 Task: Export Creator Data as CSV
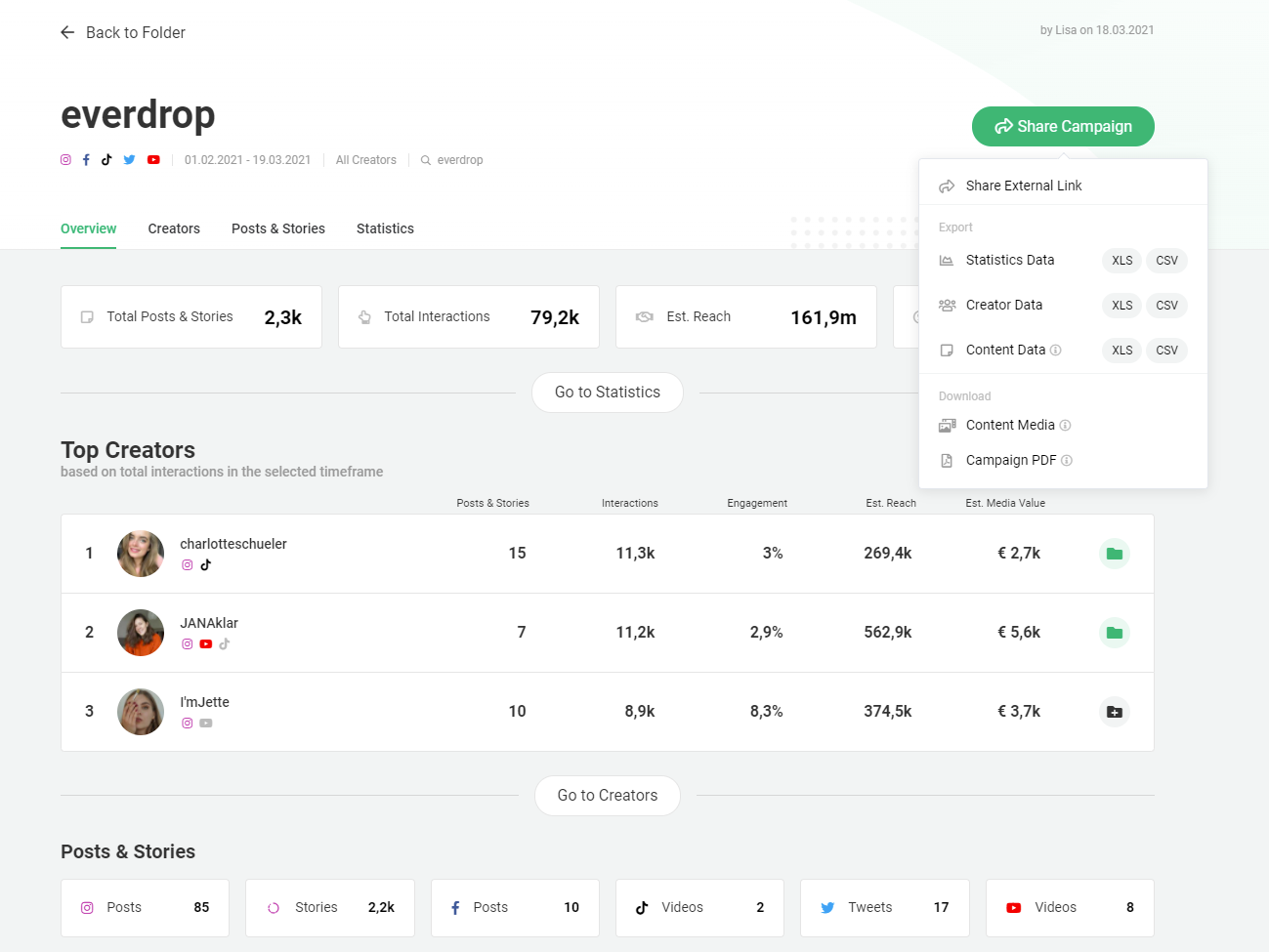[1166, 306]
